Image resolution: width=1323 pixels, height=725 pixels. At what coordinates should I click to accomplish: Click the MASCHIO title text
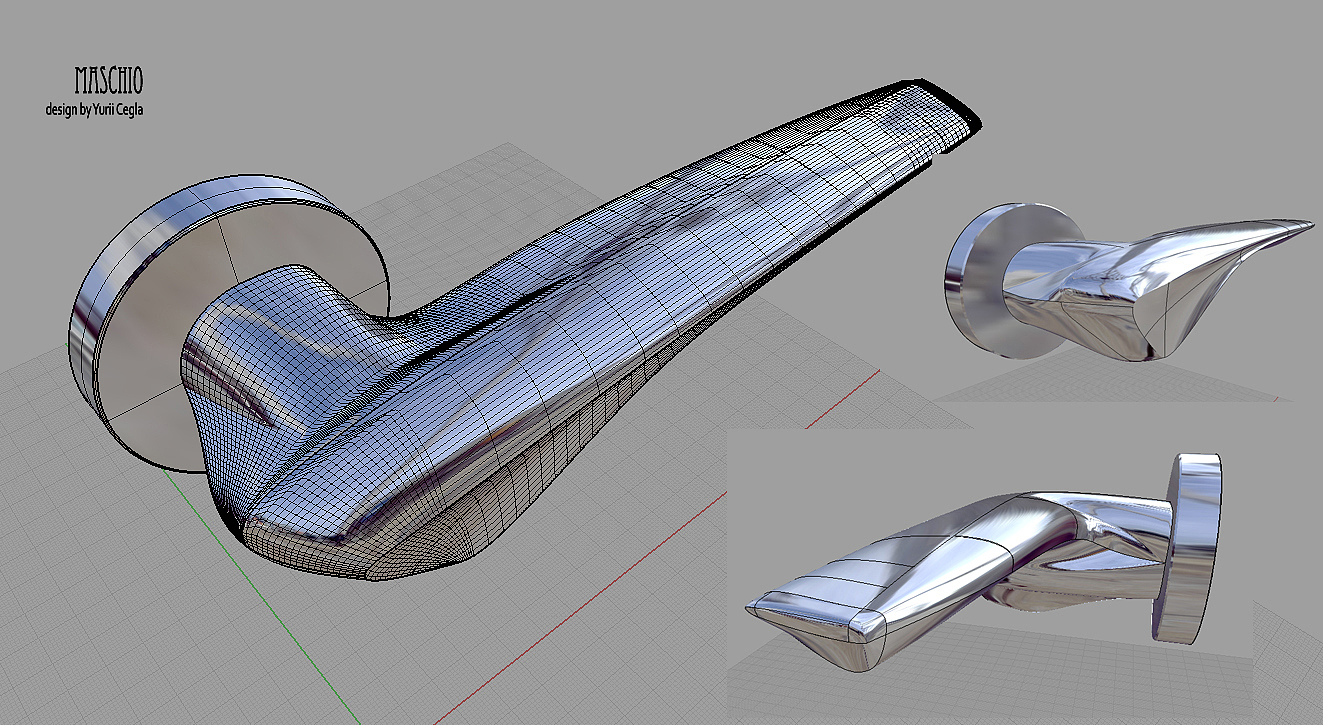(x=109, y=81)
